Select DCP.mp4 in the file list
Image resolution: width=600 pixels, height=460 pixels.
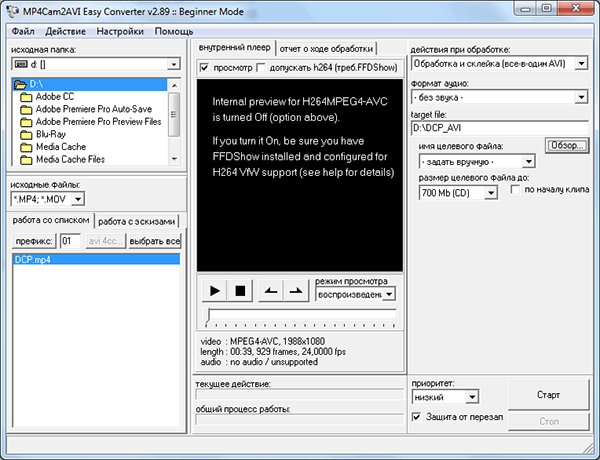[96, 260]
